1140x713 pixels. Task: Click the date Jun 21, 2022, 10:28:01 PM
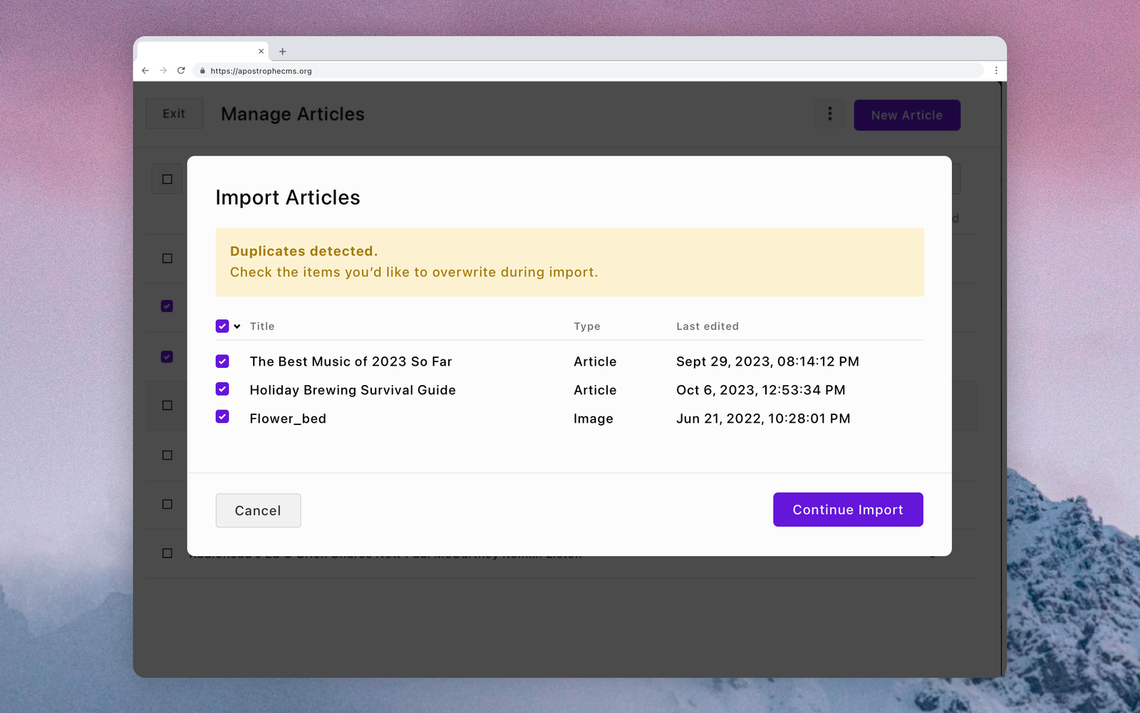(x=763, y=419)
